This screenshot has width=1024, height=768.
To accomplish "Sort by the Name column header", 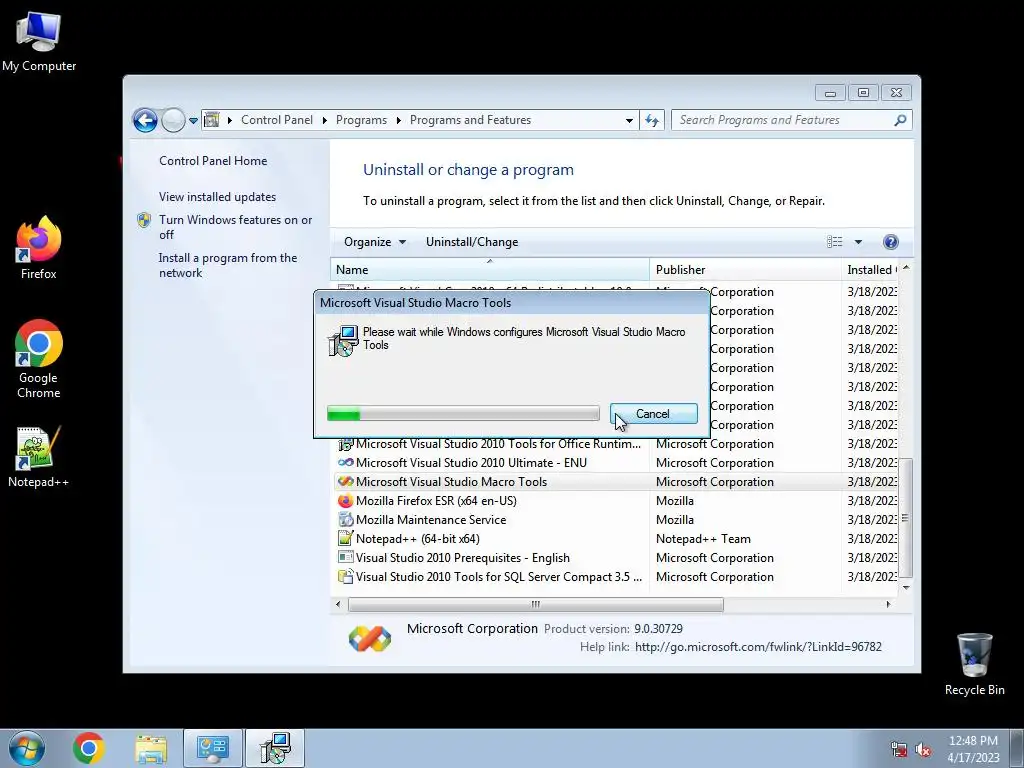I will (x=490, y=270).
